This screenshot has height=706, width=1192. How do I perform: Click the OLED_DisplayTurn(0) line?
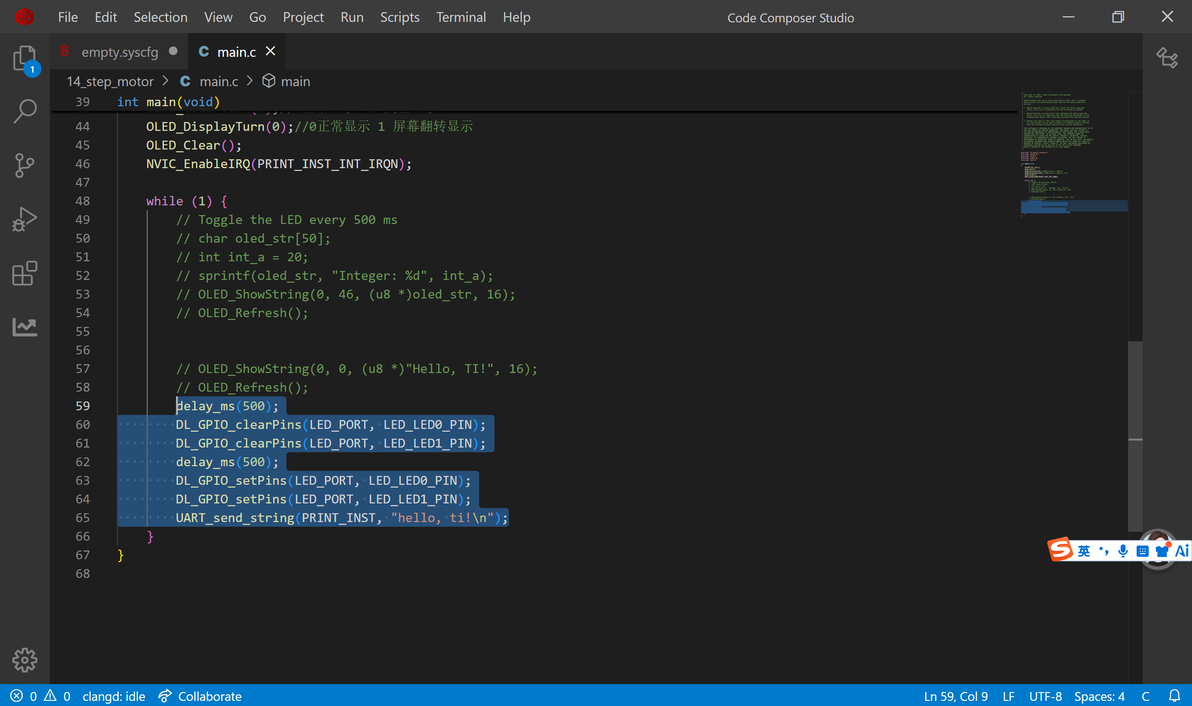tap(309, 126)
